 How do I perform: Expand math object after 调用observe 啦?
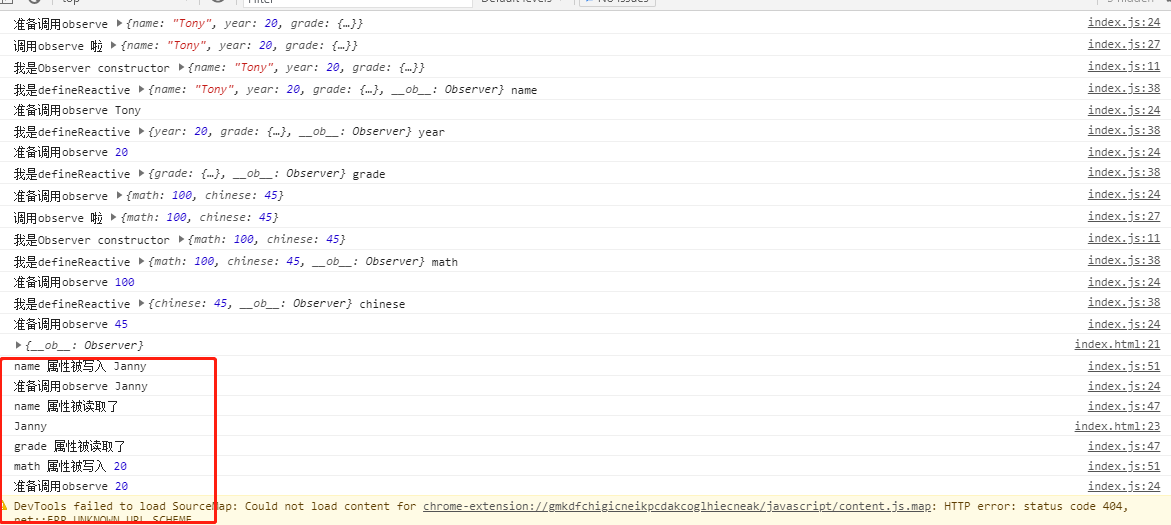pos(114,217)
